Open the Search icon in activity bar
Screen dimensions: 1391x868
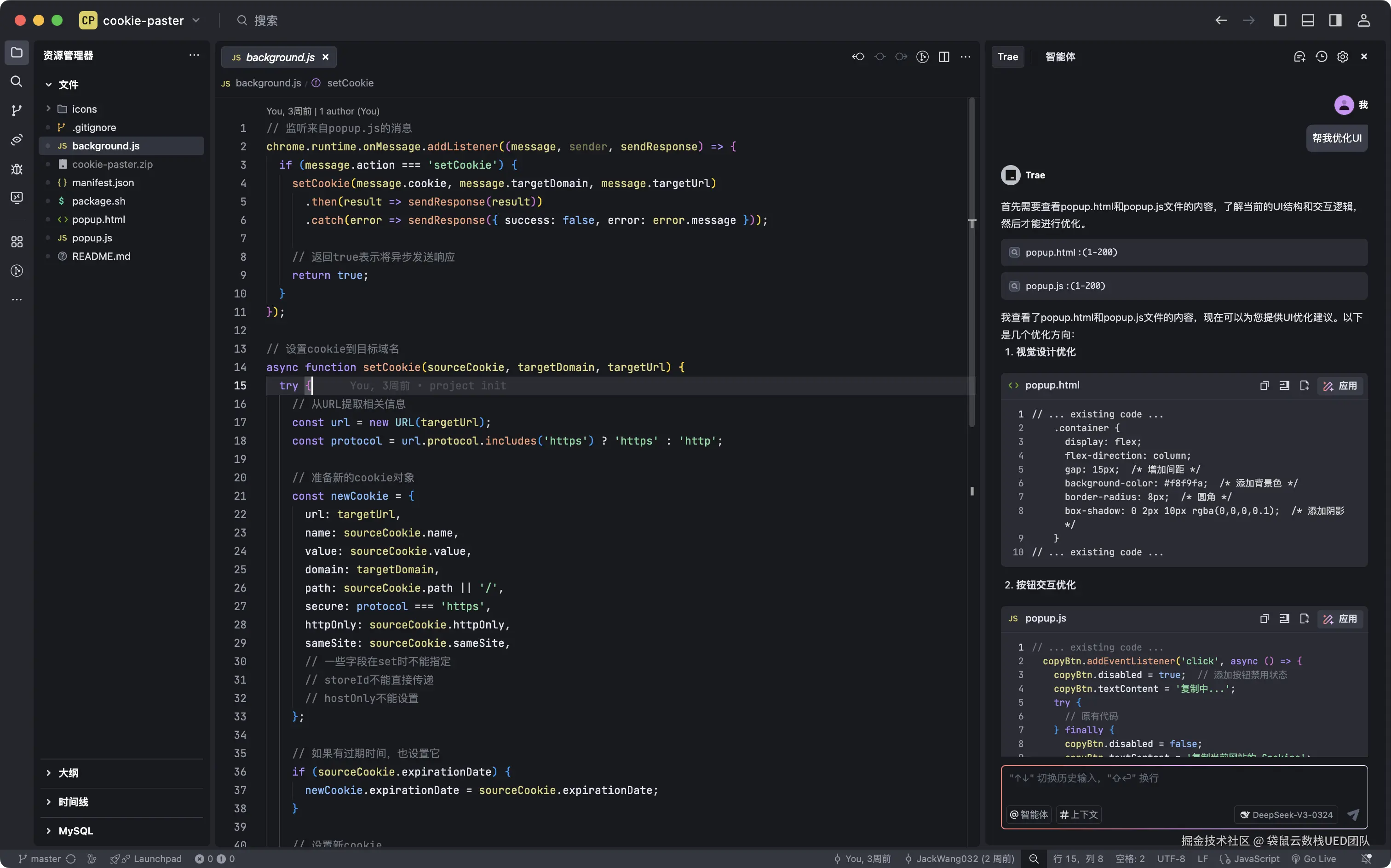click(x=17, y=81)
